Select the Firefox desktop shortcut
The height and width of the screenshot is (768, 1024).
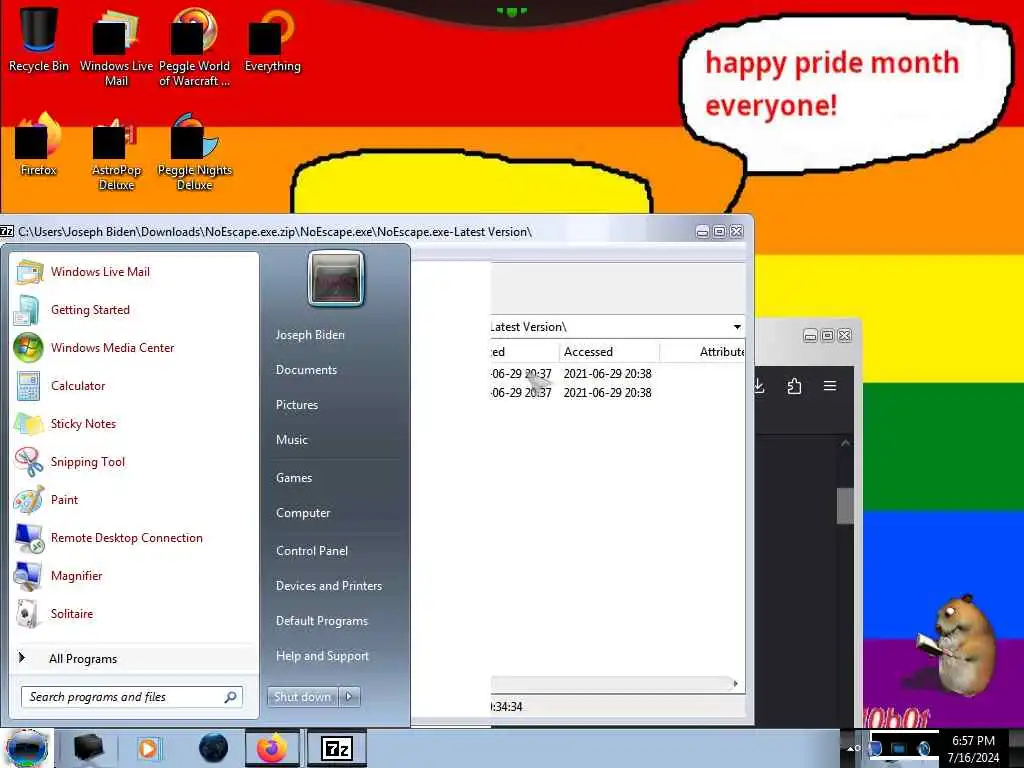tap(39, 145)
